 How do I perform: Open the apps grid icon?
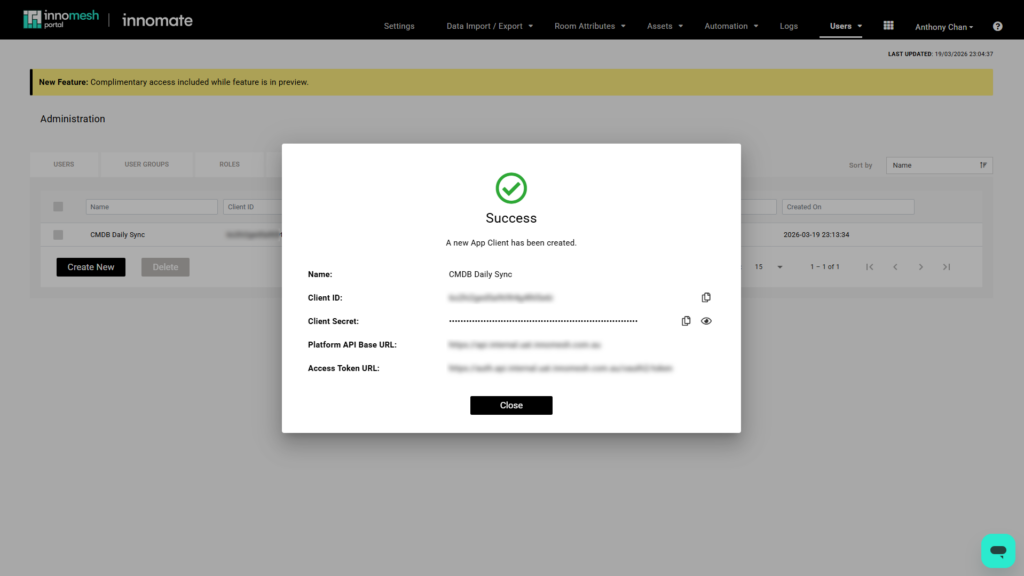click(x=889, y=26)
